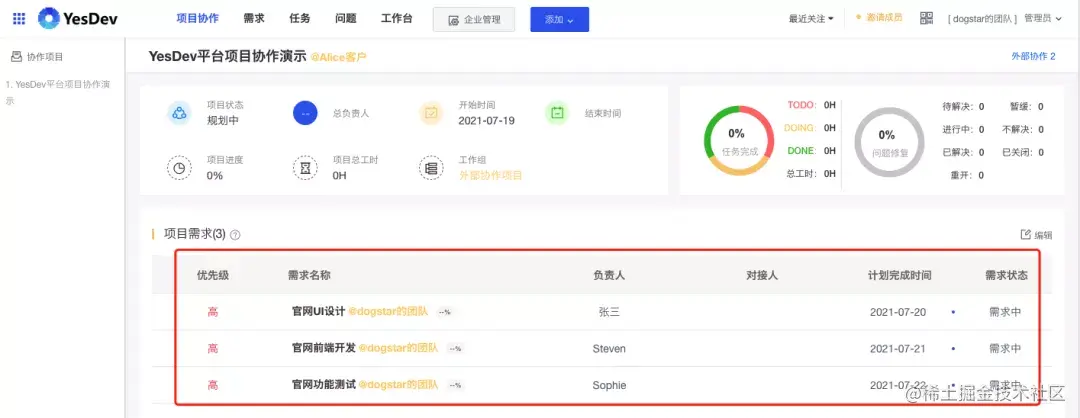This screenshot has height=418, width=1080.
Task: Click the owner 张三
Action: click(x=609, y=312)
